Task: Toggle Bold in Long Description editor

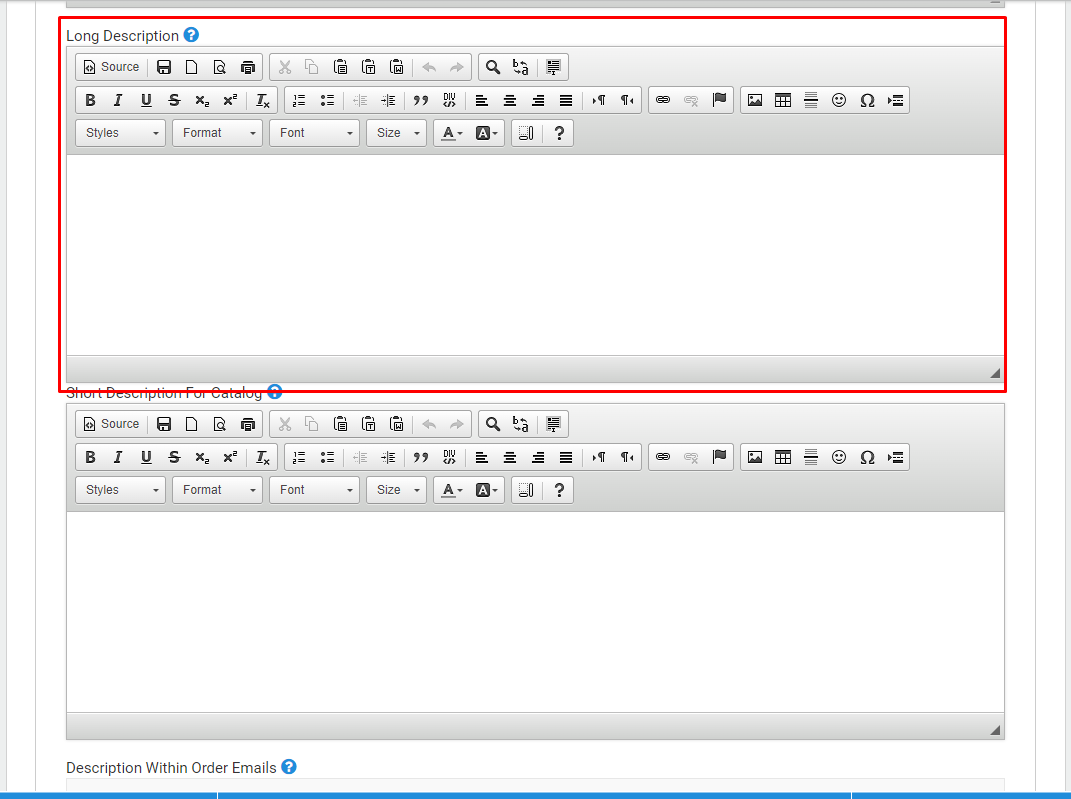Action: 90,100
